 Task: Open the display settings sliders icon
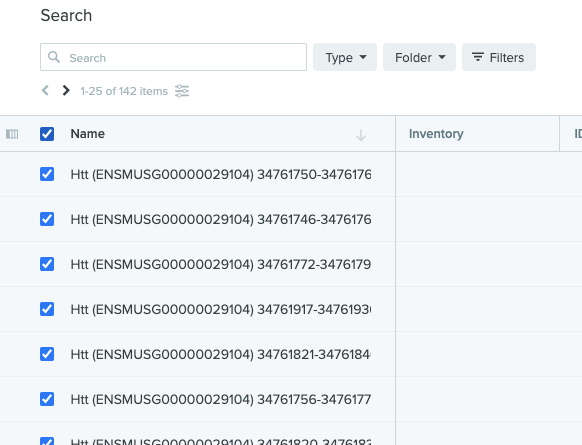tap(182, 91)
